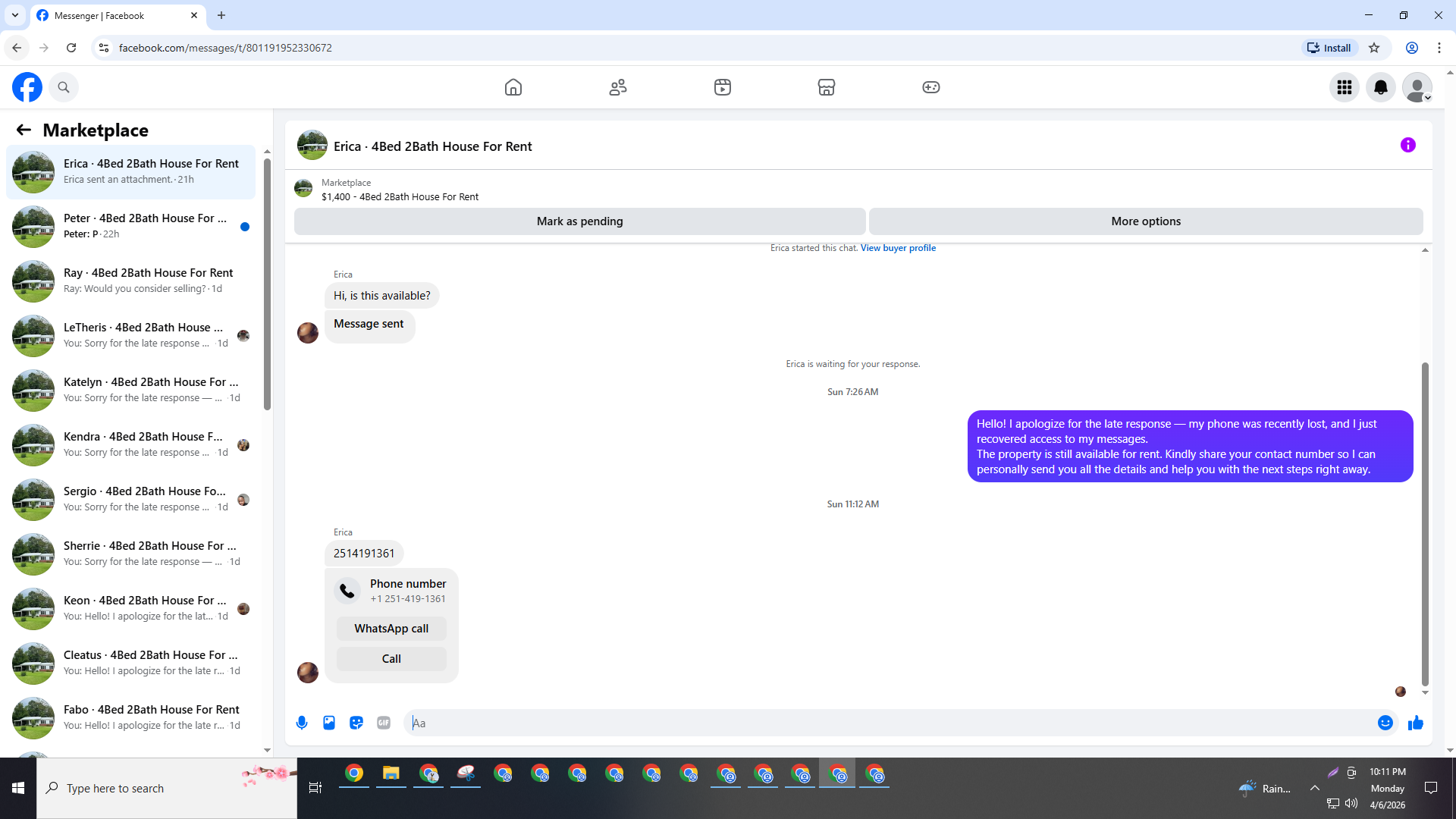Click the phone handset icon in contact card

[x=347, y=591]
